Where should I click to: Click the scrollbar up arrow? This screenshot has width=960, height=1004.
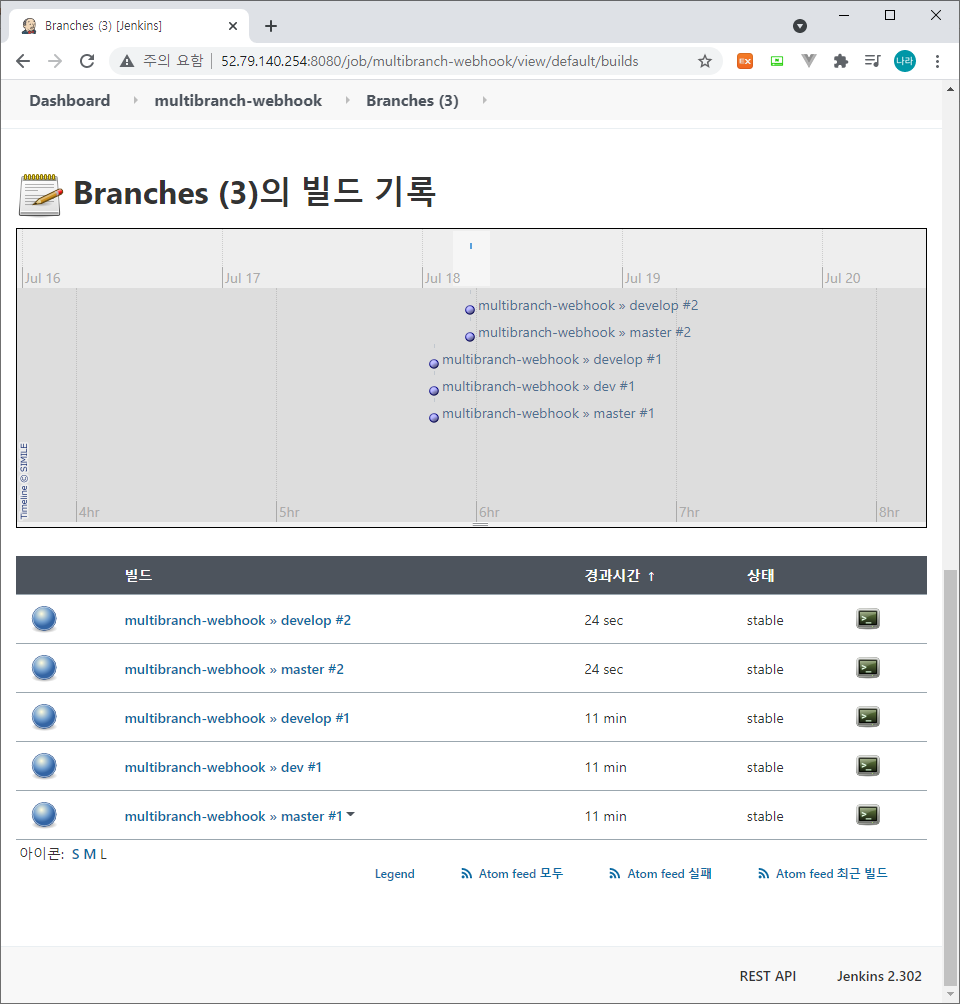click(950, 89)
